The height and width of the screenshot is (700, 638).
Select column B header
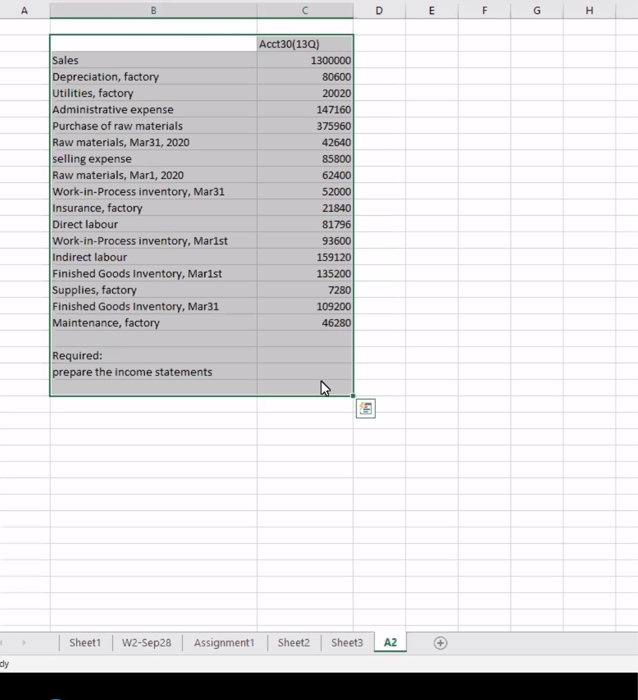(x=154, y=10)
